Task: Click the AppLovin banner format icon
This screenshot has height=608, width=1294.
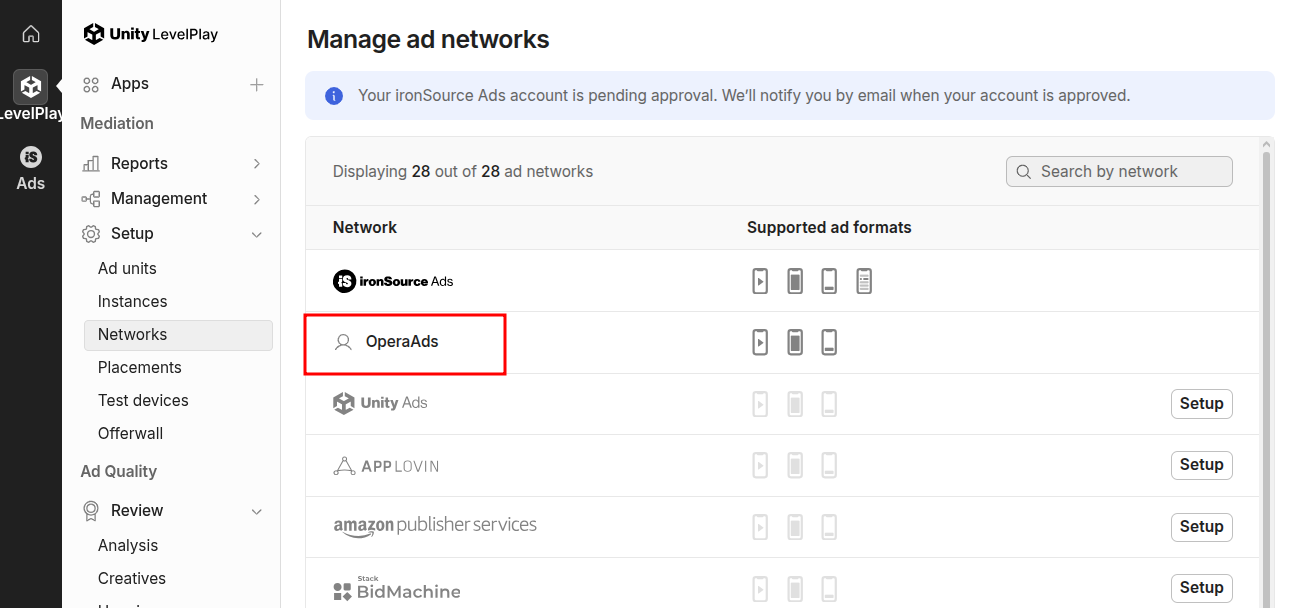Action: pyautogui.click(x=829, y=465)
